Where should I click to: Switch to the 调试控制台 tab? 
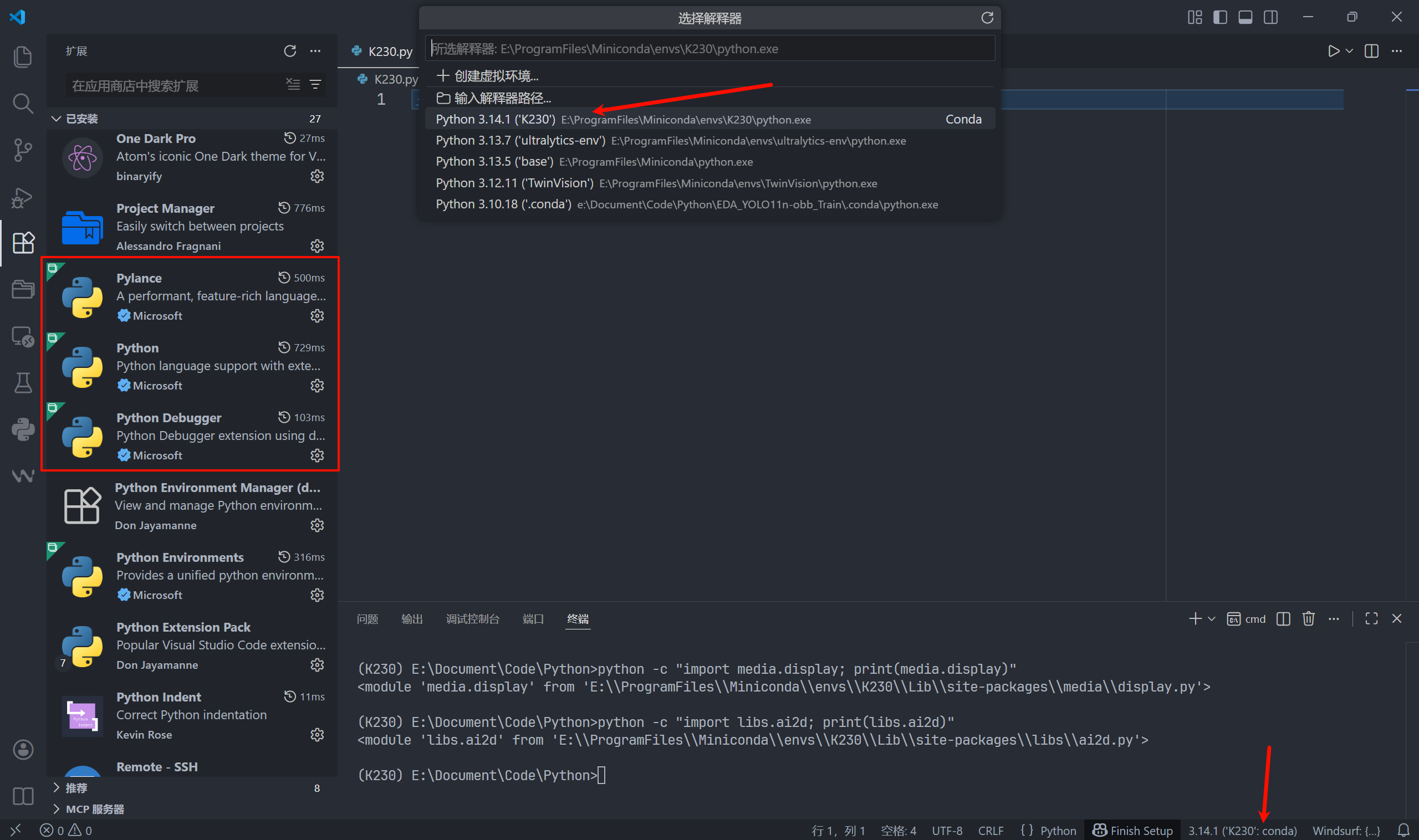[472, 619]
